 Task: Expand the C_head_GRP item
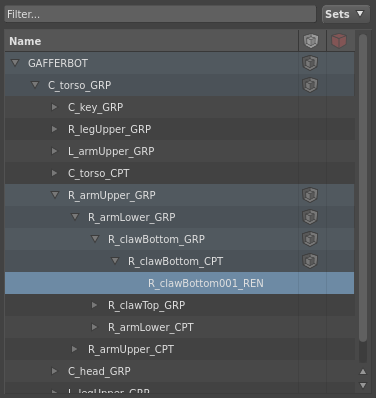54,371
